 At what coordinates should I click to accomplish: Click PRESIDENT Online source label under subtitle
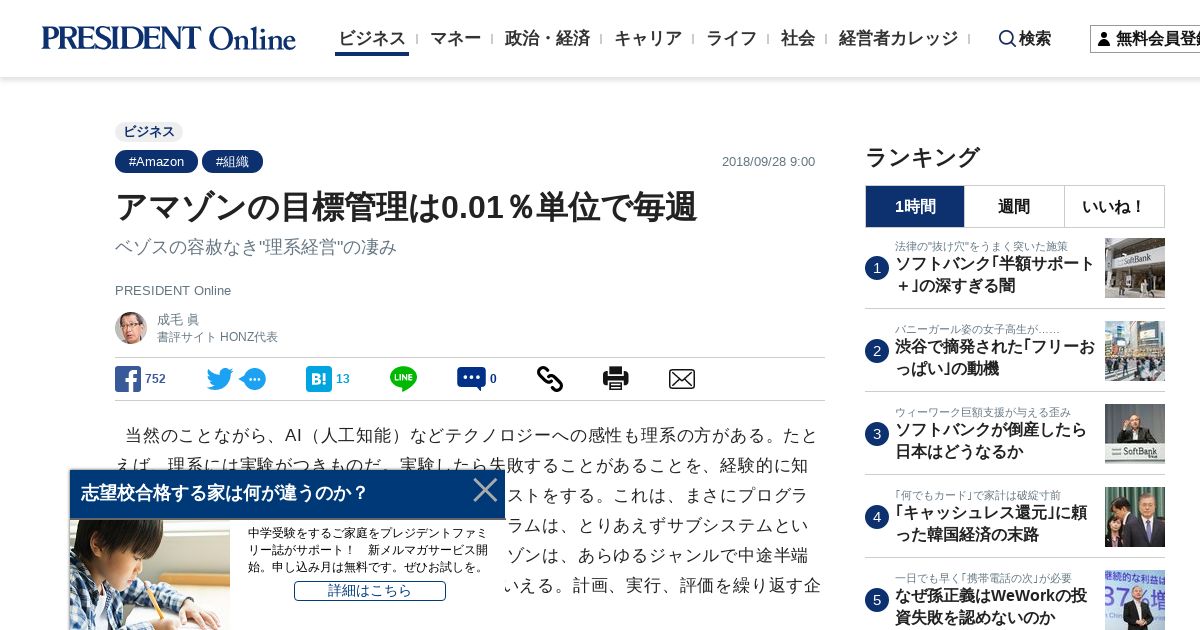tap(173, 291)
